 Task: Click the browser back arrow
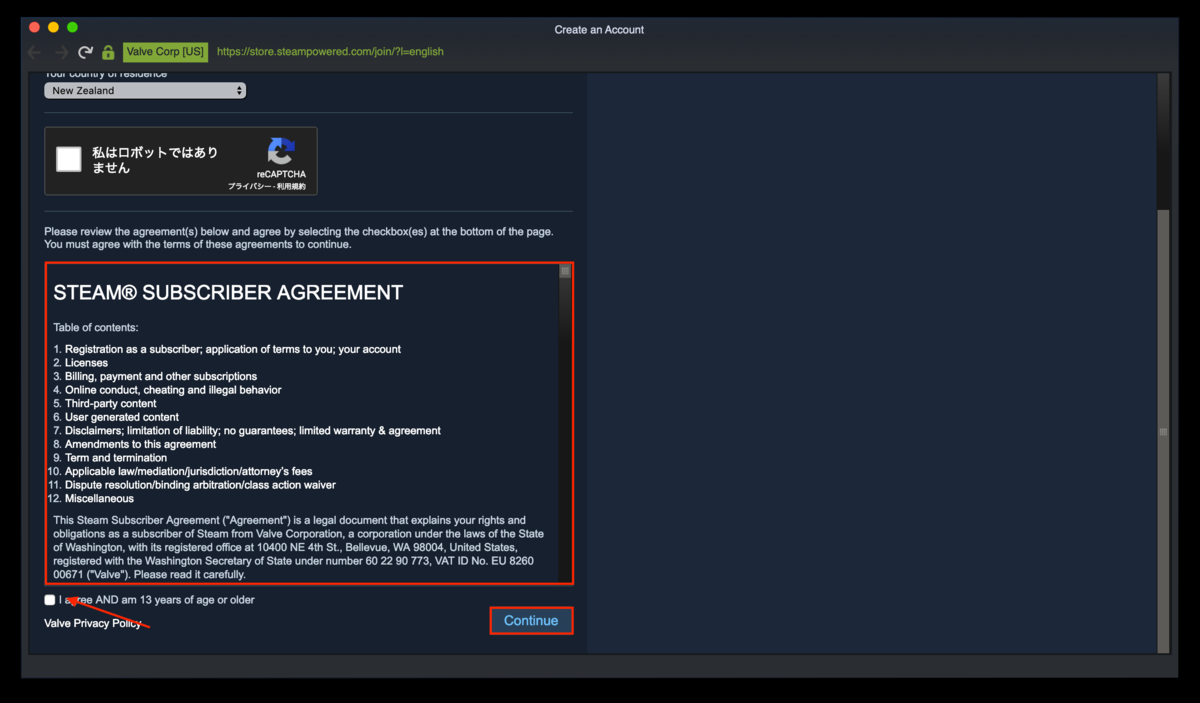coord(35,52)
